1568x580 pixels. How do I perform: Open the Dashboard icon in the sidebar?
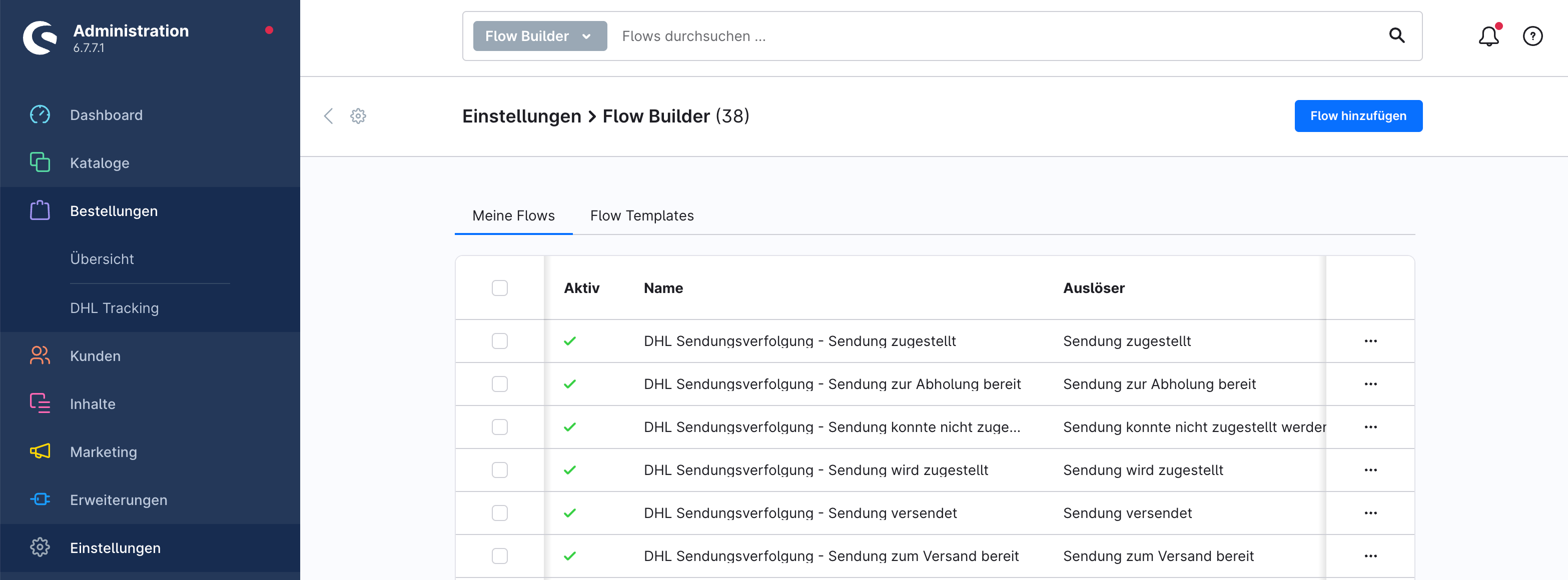click(40, 114)
